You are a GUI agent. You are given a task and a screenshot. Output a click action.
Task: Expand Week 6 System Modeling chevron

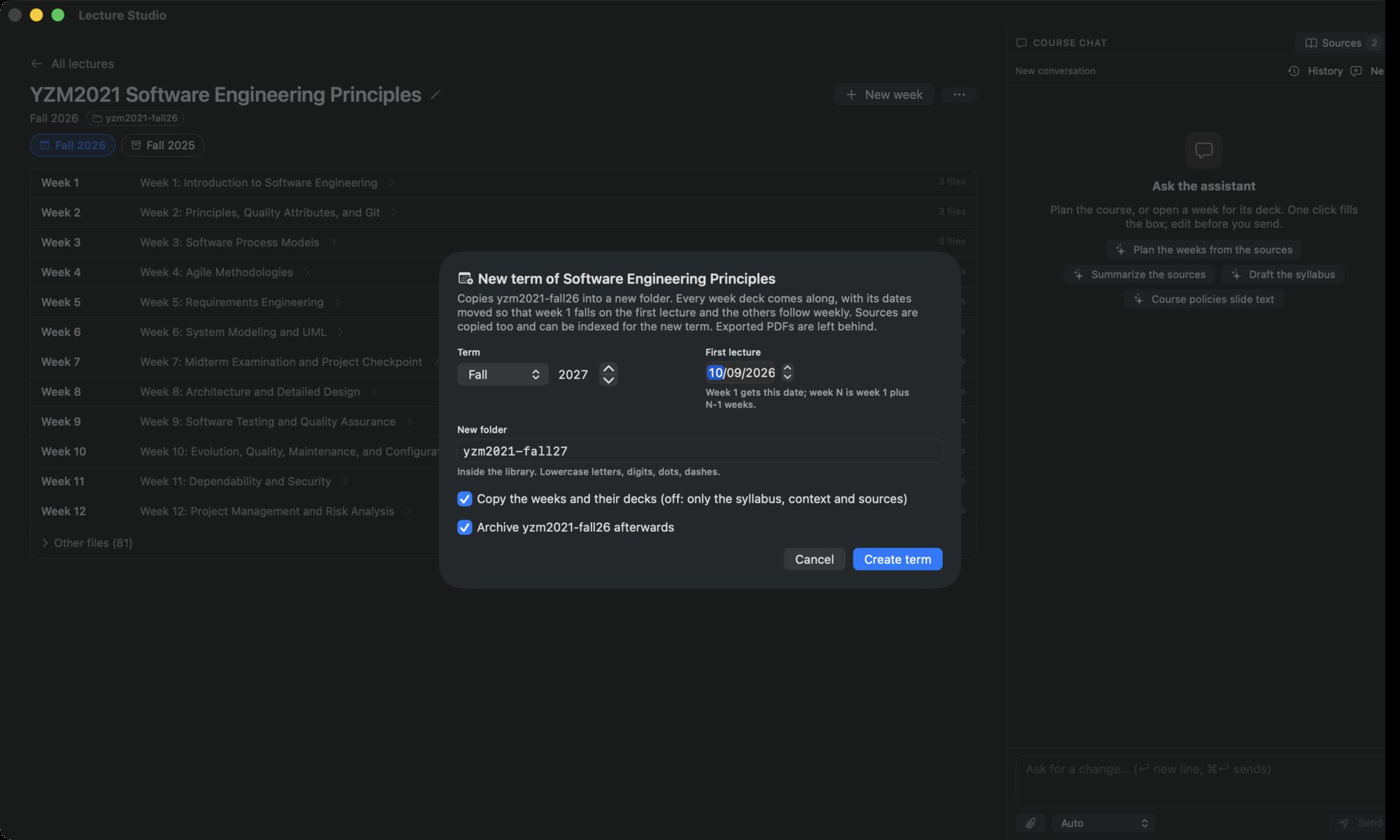tap(340, 332)
